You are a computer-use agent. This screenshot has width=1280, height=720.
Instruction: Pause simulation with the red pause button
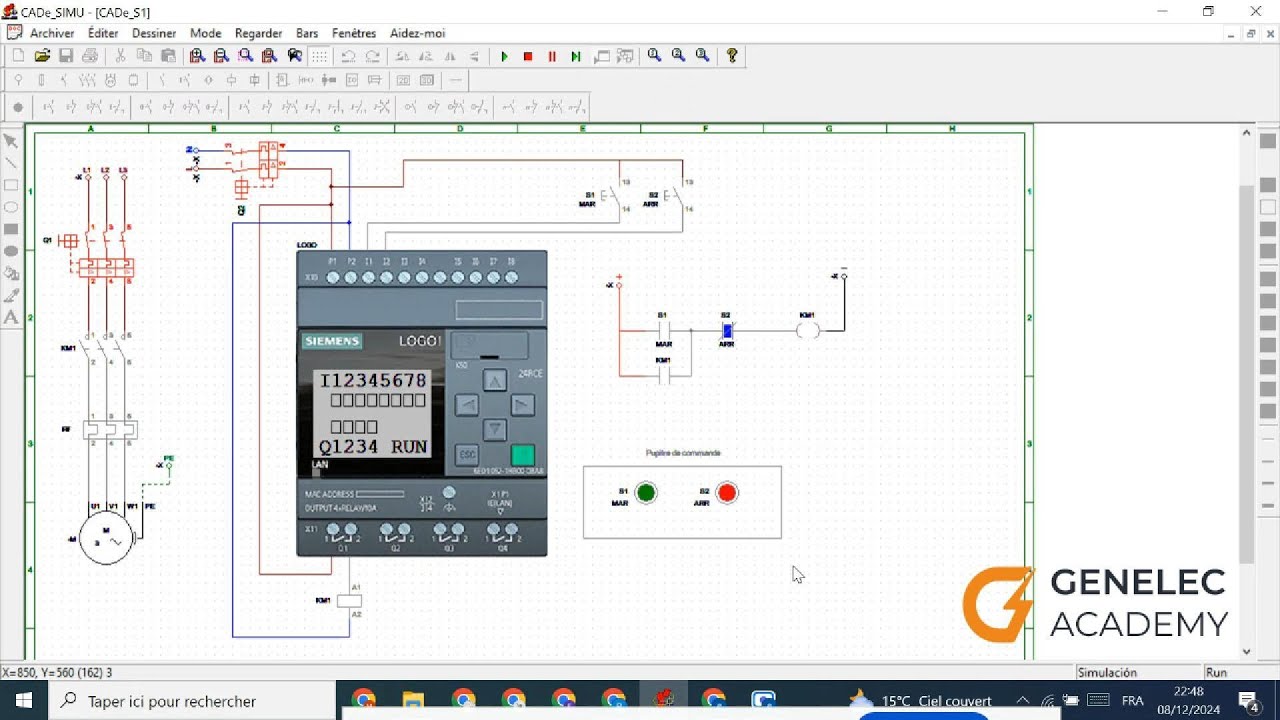[552, 56]
